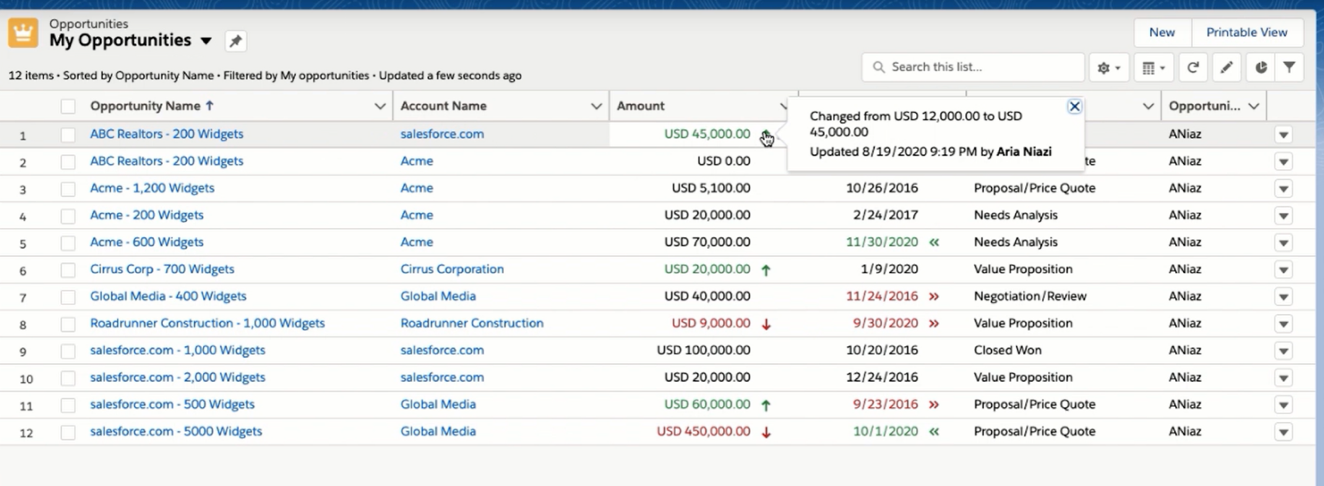The image size is (1324, 486).
Task: Check the Cirrus Corp - 700 Widgets checkbox
Action: click(68, 270)
